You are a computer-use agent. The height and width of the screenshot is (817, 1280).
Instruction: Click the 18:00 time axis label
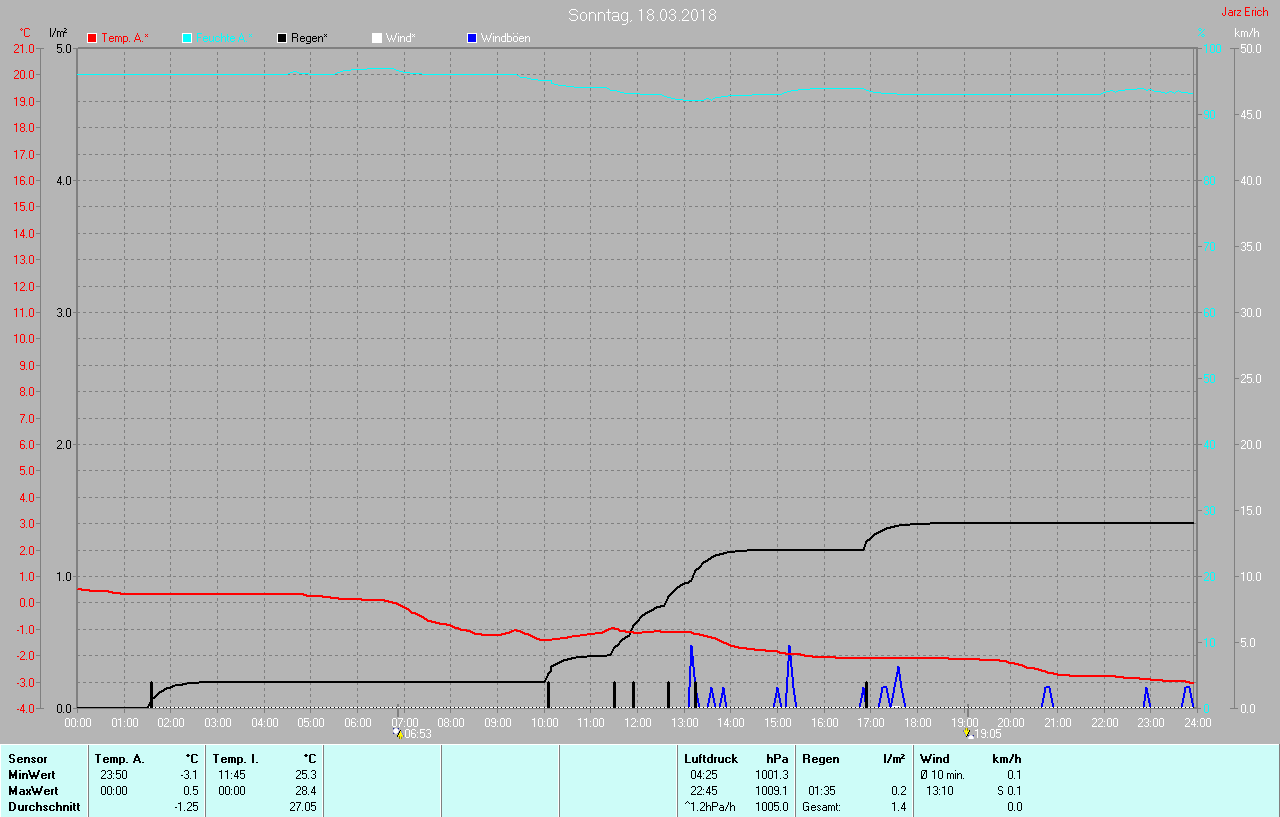pos(917,722)
